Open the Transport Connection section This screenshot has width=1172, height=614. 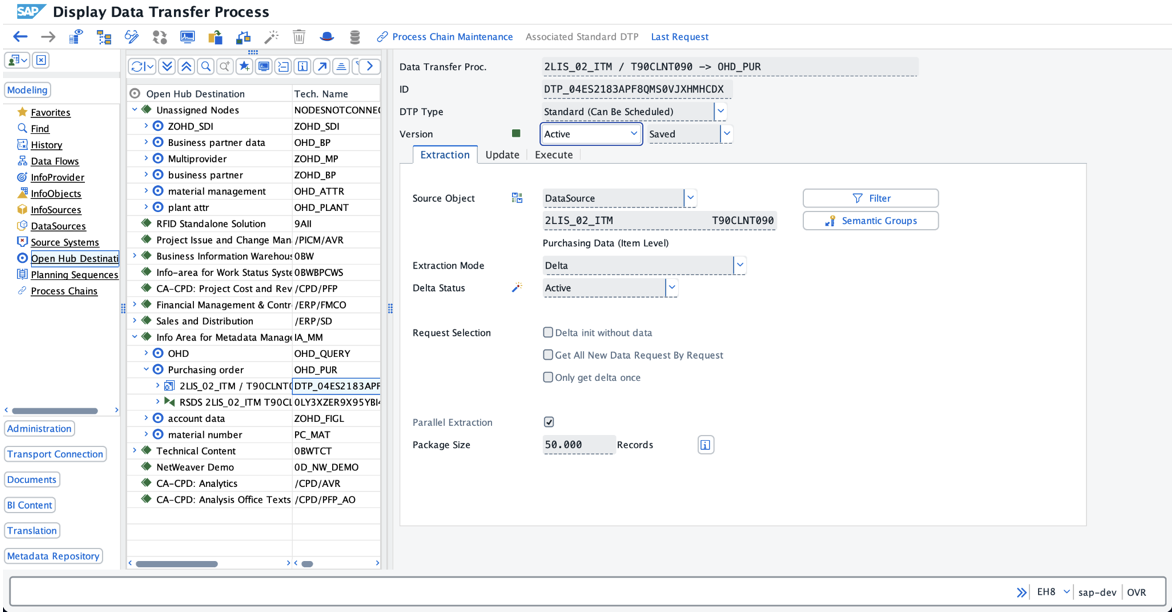pos(55,454)
